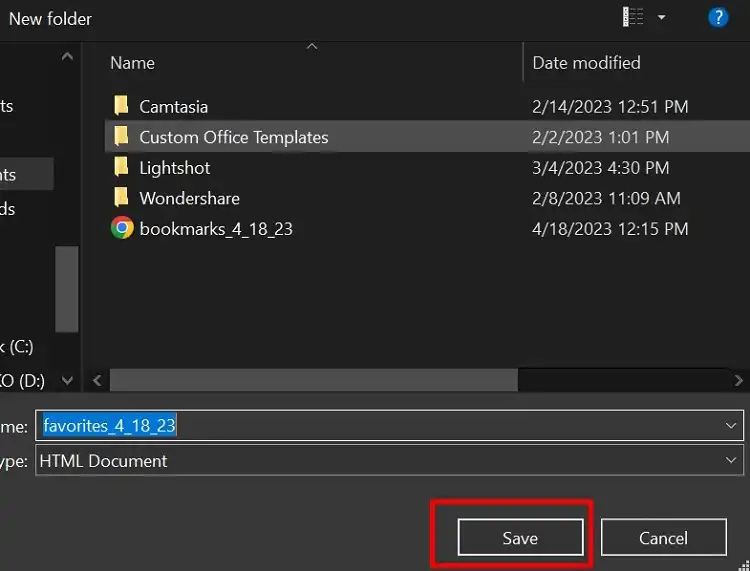Click the navigation pane vertical scrollbar thumb
The image size is (750, 571).
tap(67, 289)
